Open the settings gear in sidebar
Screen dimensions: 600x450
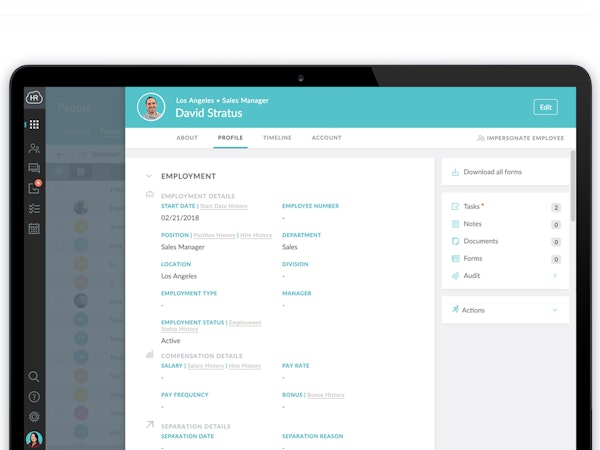point(34,416)
